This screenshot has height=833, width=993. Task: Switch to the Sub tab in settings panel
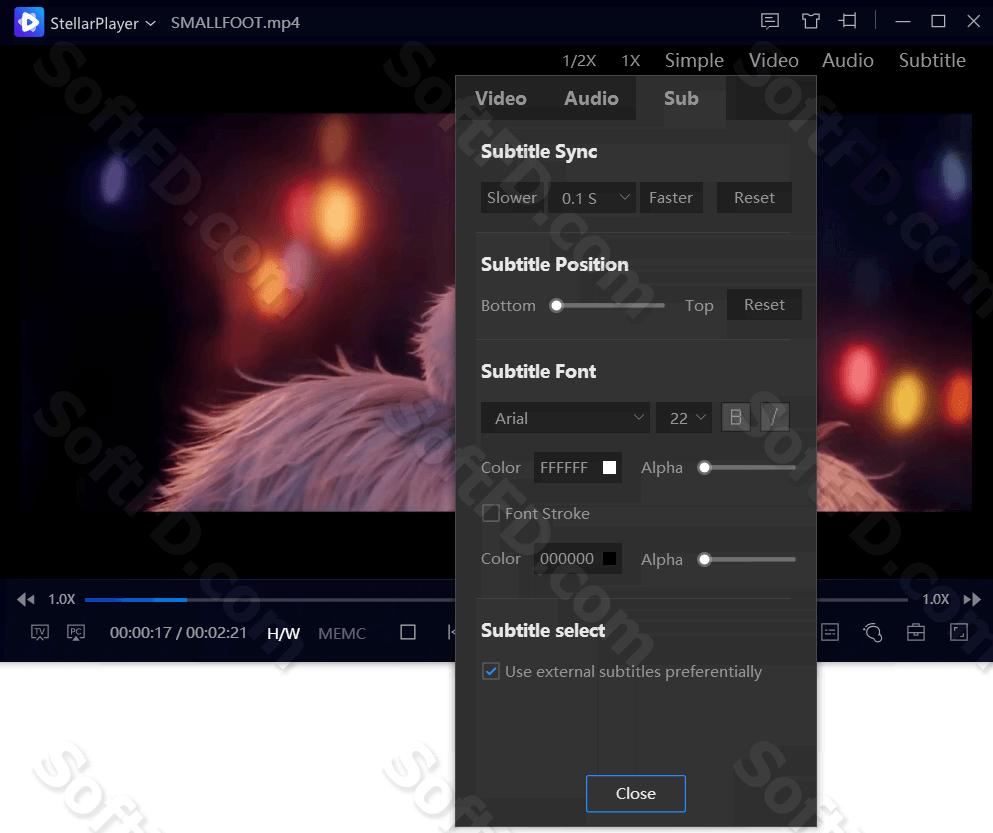681,98
